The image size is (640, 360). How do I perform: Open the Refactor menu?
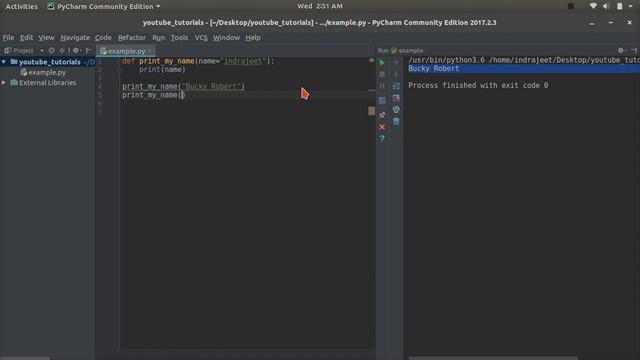coord(131,38)
